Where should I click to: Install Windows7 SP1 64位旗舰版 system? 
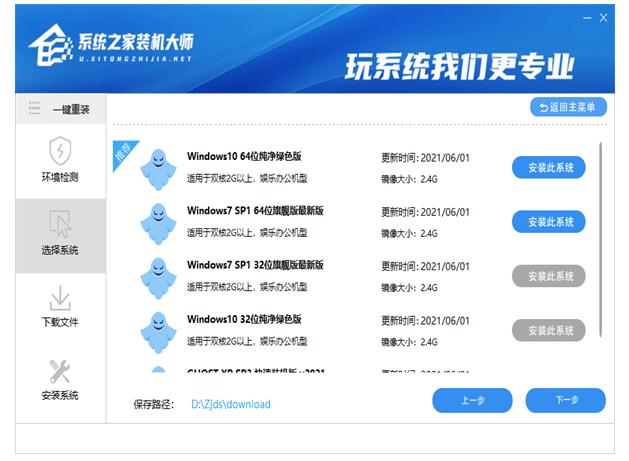click(x=549, y=222)
